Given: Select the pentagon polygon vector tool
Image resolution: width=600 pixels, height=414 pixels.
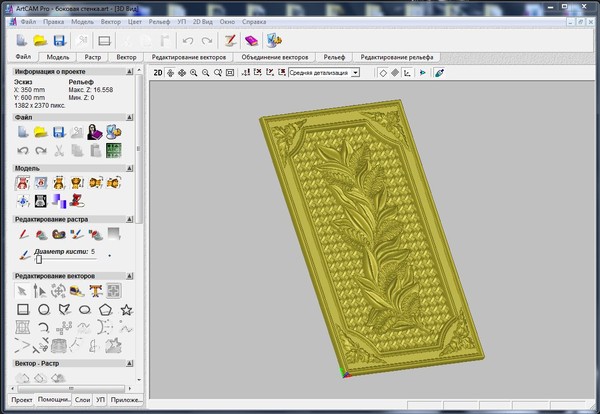Looking at the screenshot, I should [105, 309].
